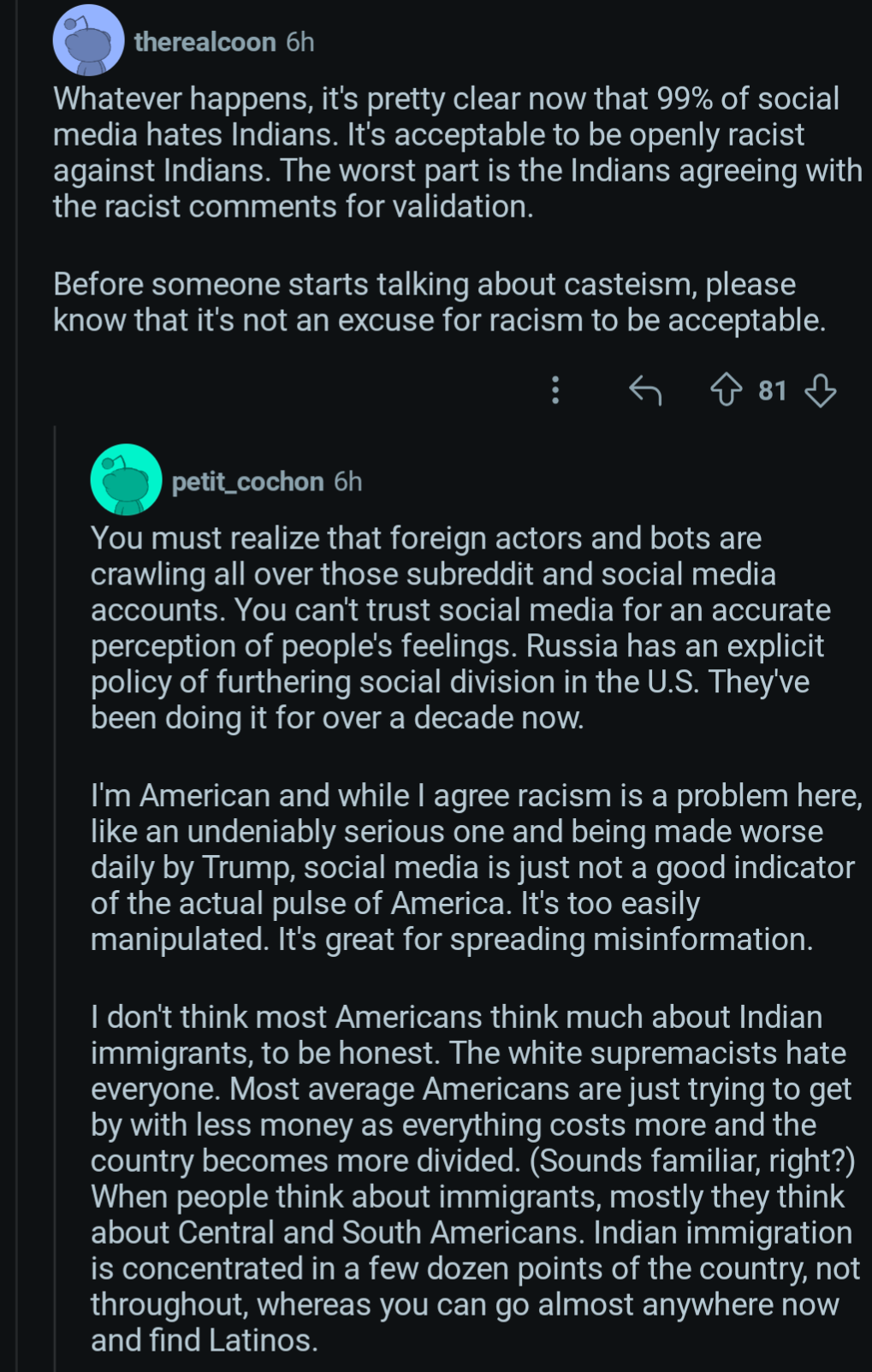The width and height of the screenshot is (872, 1372).
Task: Open petit_cochon's teal Snoo avatar
Action: point(127,480)
